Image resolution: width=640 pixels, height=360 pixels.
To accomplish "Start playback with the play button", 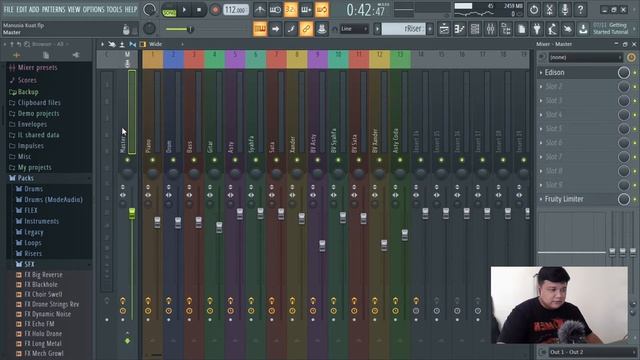I will (x=184, y=10).
